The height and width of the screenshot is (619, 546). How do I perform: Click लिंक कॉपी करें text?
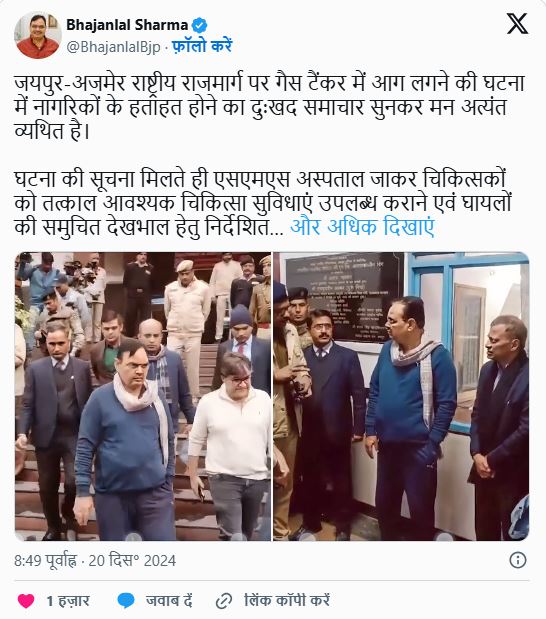coord(287,601)
